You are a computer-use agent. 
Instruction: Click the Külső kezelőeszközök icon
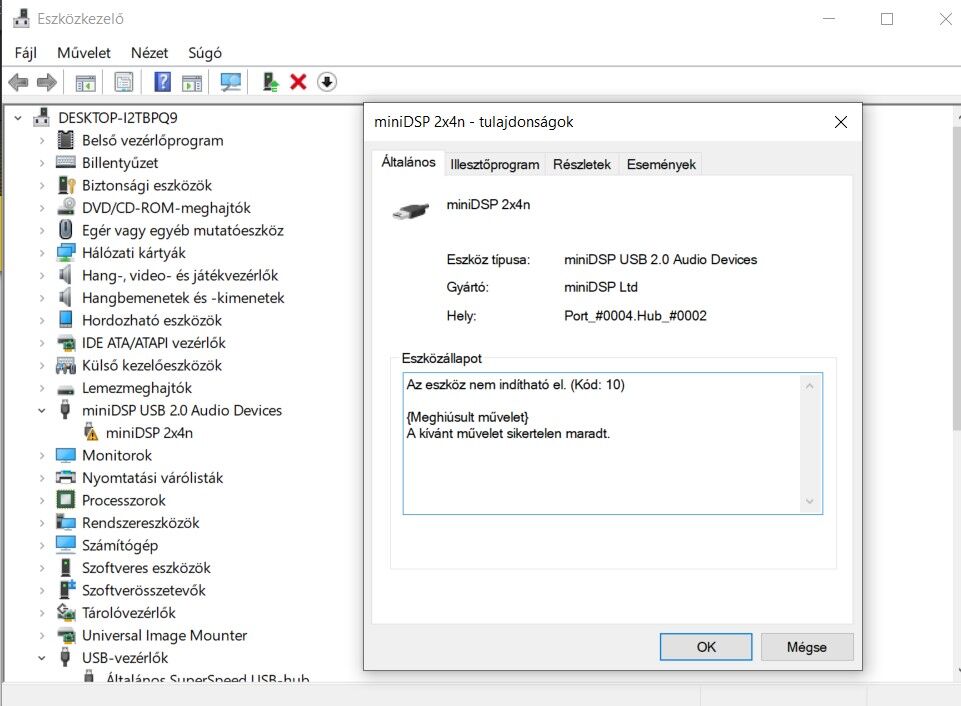click(66, 365)
